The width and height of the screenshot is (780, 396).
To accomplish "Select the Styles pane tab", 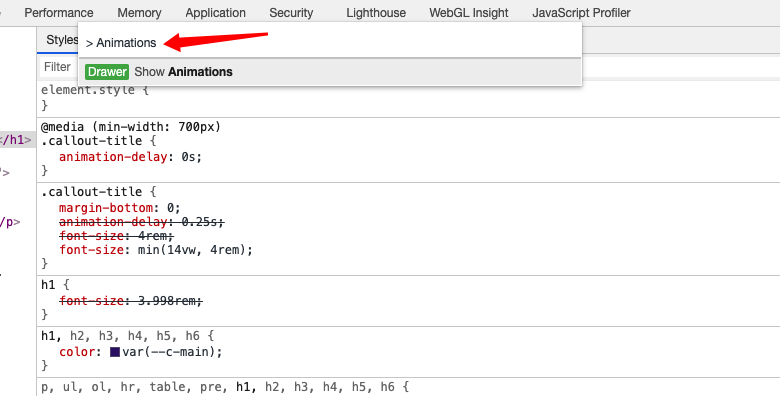I will 62,40.
